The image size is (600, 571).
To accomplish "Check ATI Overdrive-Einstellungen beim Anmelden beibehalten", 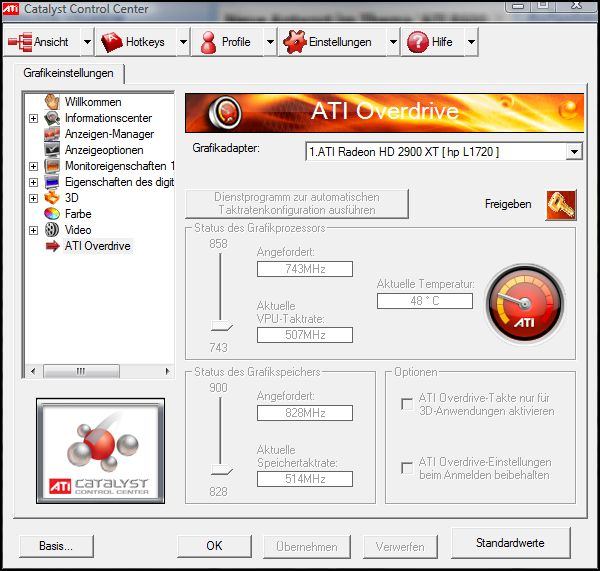I will click(406, 468).
